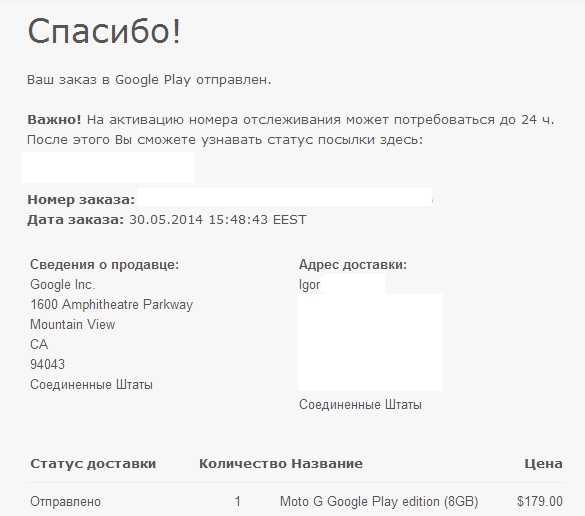
Task: Click the 'Дата заказа:' label
Action: (x=75, y=219)
